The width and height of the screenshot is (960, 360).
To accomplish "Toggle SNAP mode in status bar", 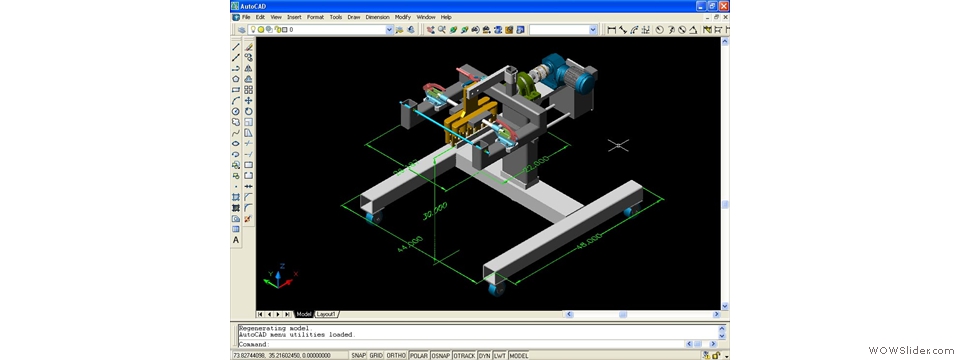I will (x=358, y=355).
